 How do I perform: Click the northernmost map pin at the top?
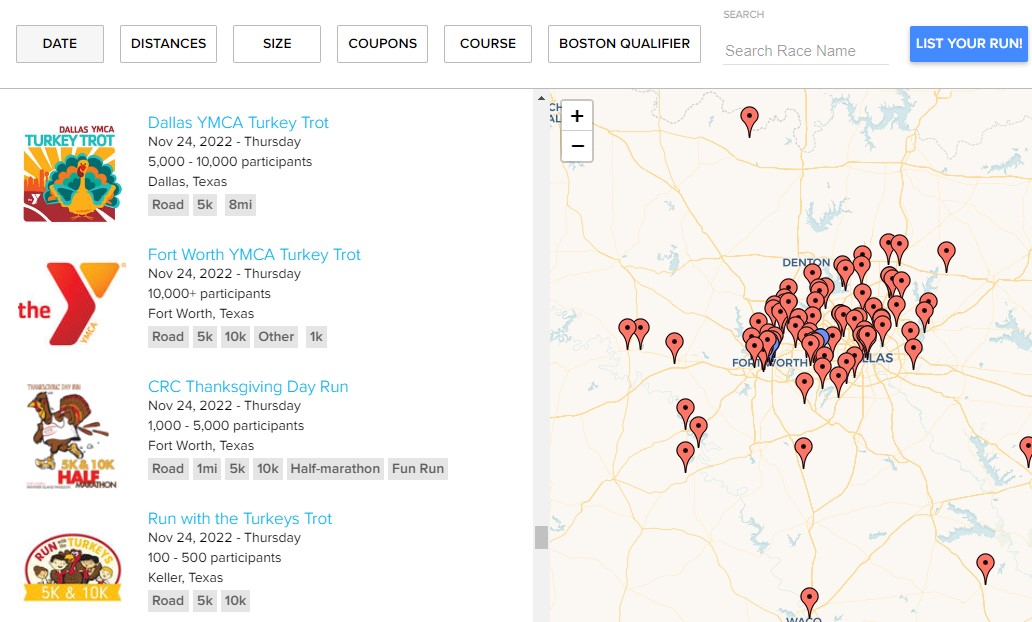[x=749, y=120]
